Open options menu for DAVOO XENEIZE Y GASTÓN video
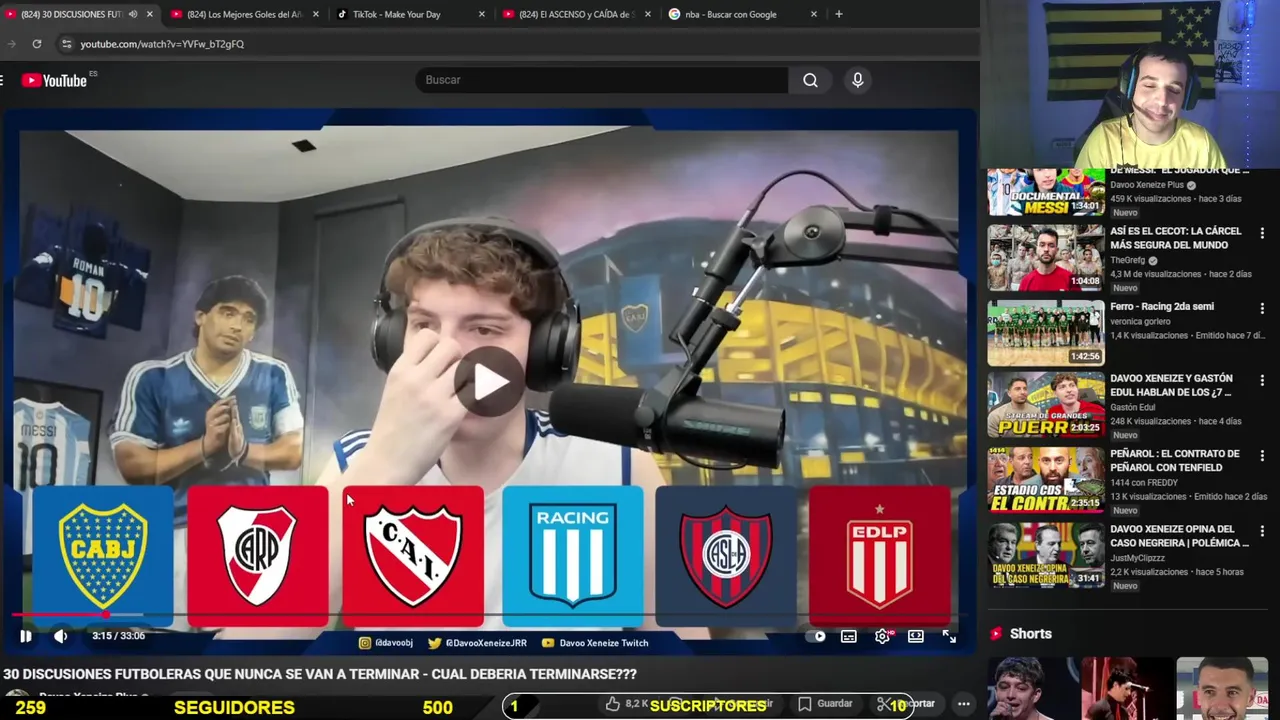 tap(1262, 380)
